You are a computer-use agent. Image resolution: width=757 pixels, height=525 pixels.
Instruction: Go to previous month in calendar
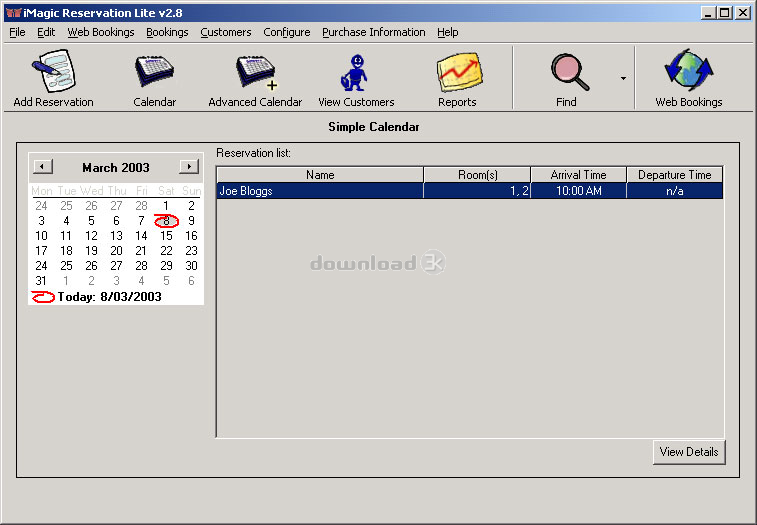coord(43,167)
